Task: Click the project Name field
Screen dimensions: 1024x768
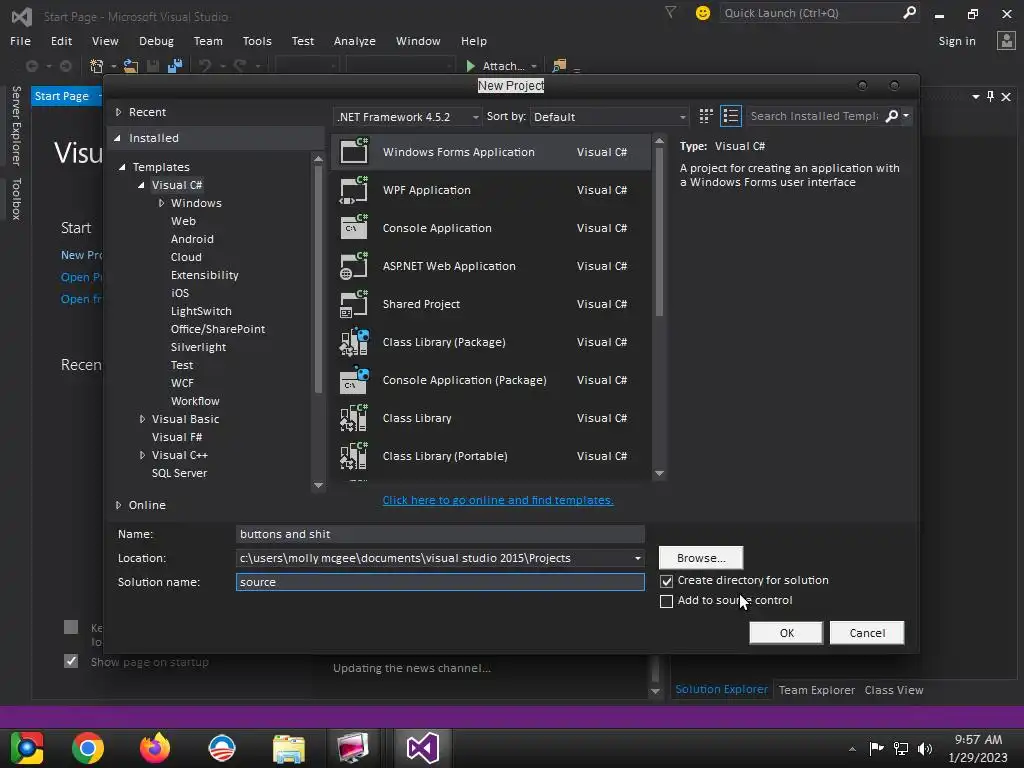Action: [x=440, y=534]
